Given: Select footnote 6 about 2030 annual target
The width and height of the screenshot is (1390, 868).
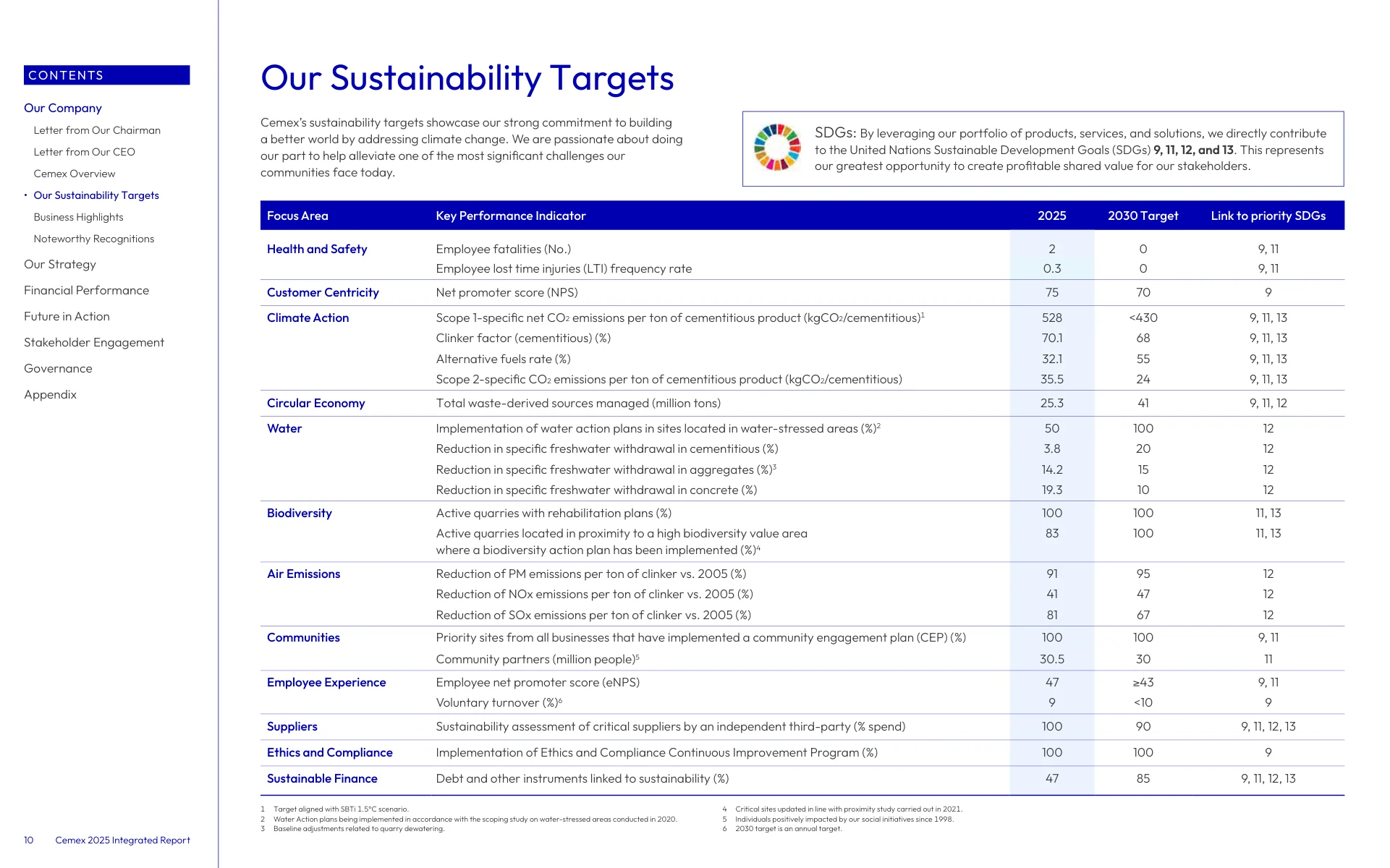Looking at the screenshot, I should [782, 829].
